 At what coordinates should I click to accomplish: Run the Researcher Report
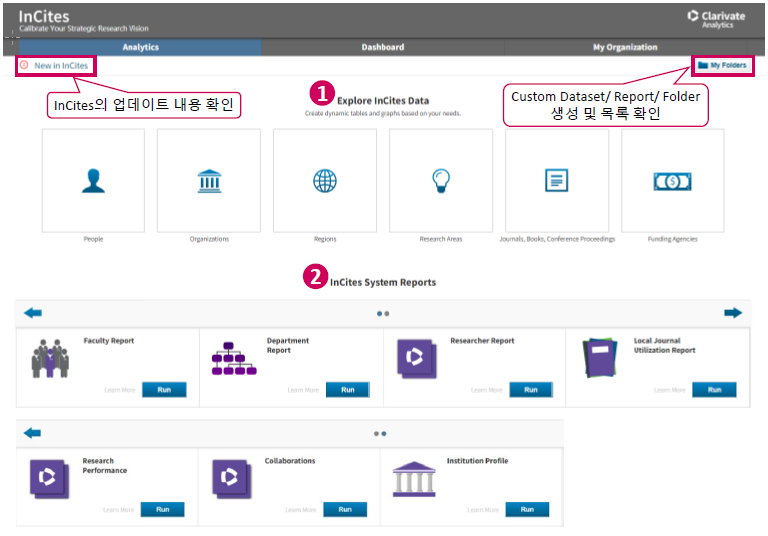point(531,390)
